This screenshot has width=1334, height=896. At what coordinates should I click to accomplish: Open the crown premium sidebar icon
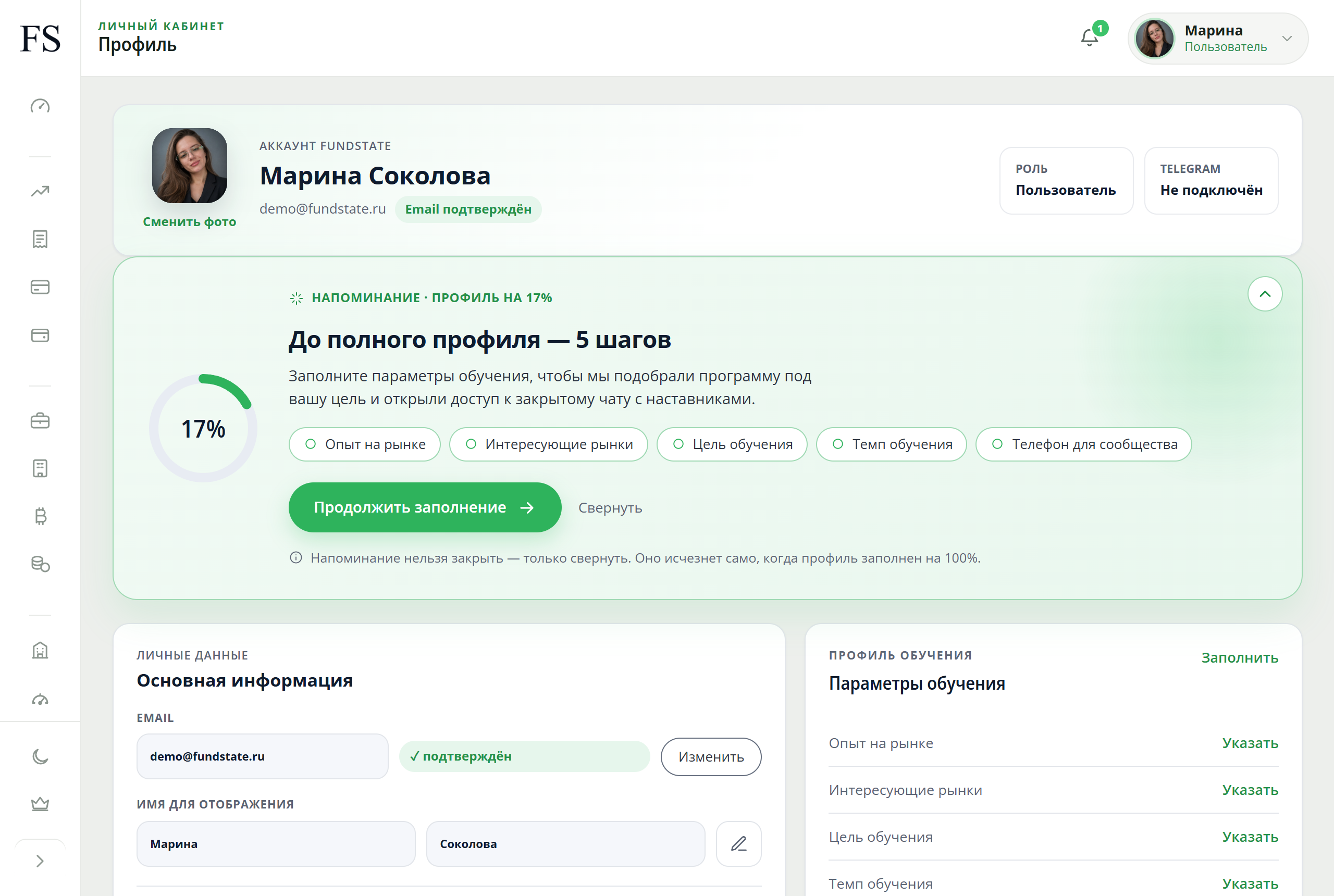(x=40, y=804)
